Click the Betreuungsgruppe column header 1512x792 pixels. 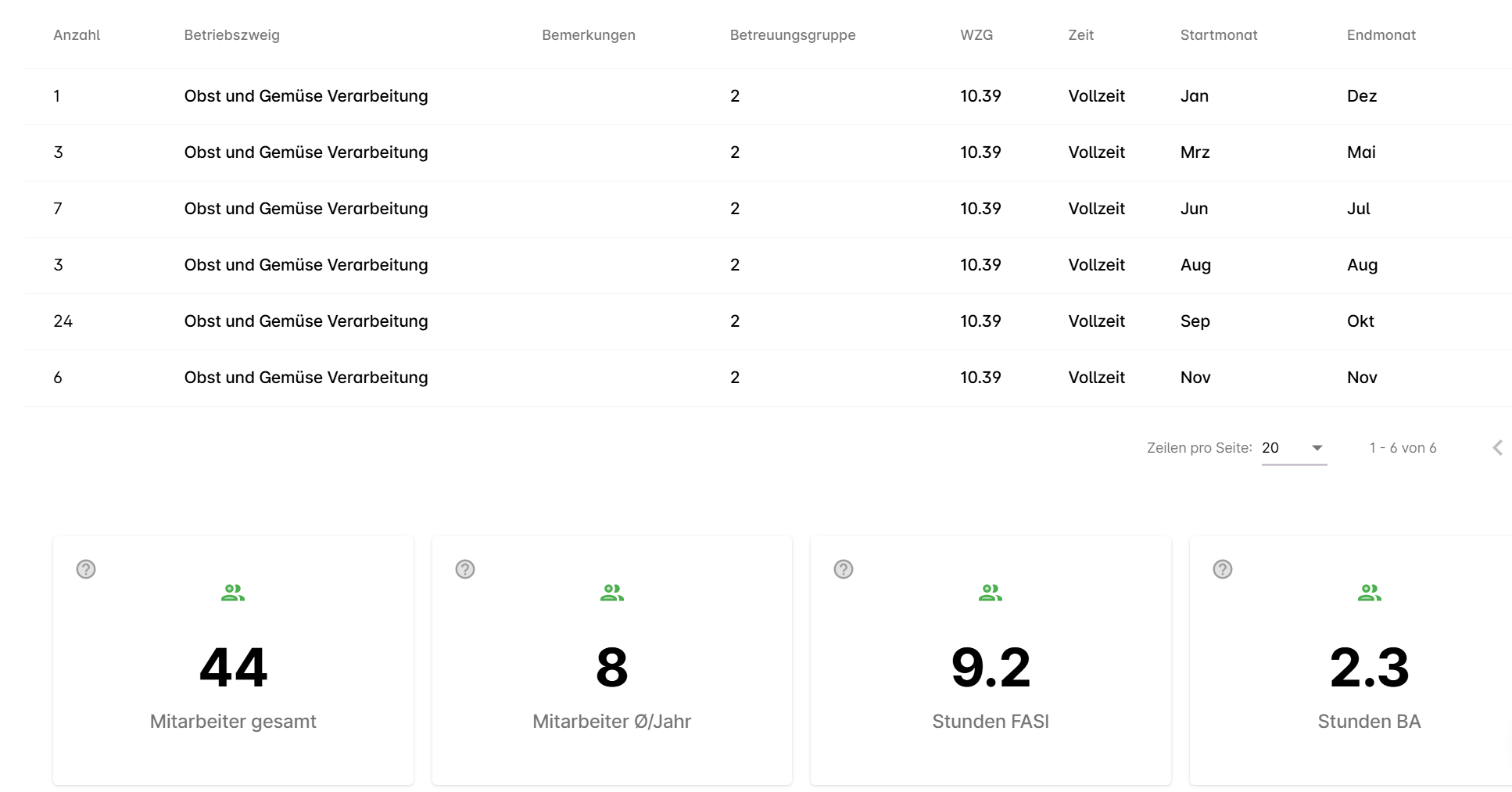click(x=792, y=35)
